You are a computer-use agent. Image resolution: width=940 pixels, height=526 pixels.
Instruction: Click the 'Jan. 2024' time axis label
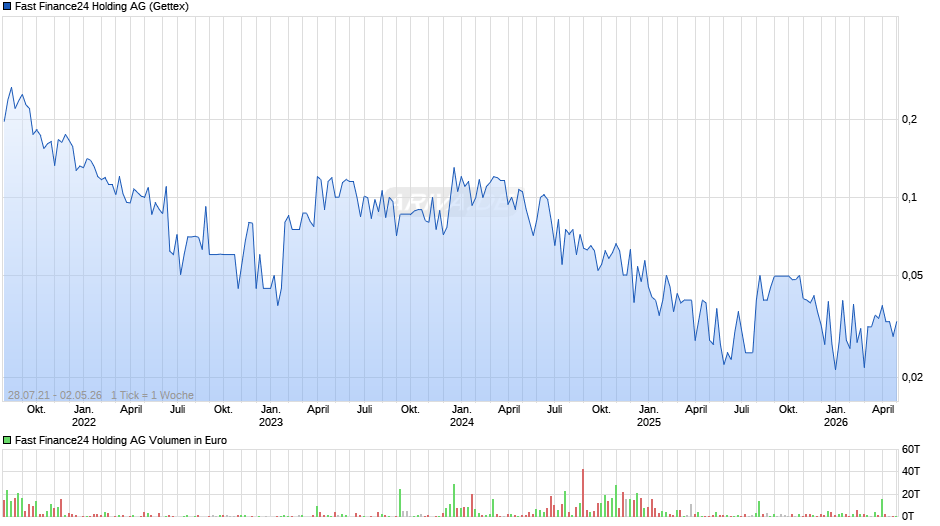[x=462, y=416]
